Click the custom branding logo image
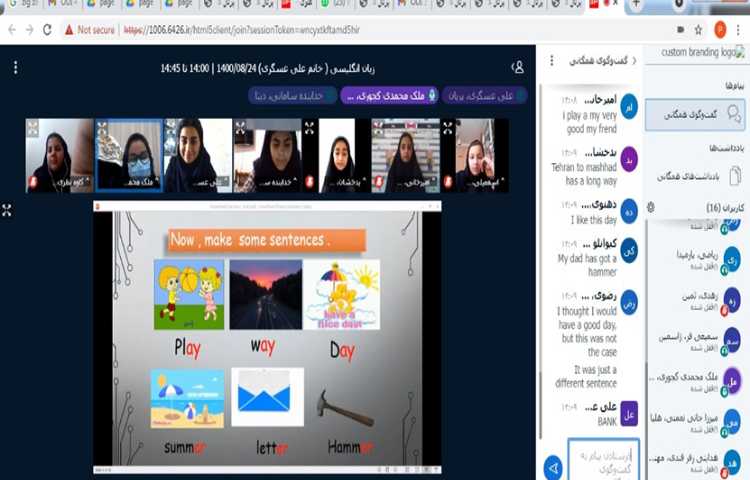Screen dimensions: 750x480 coord(703,52)
